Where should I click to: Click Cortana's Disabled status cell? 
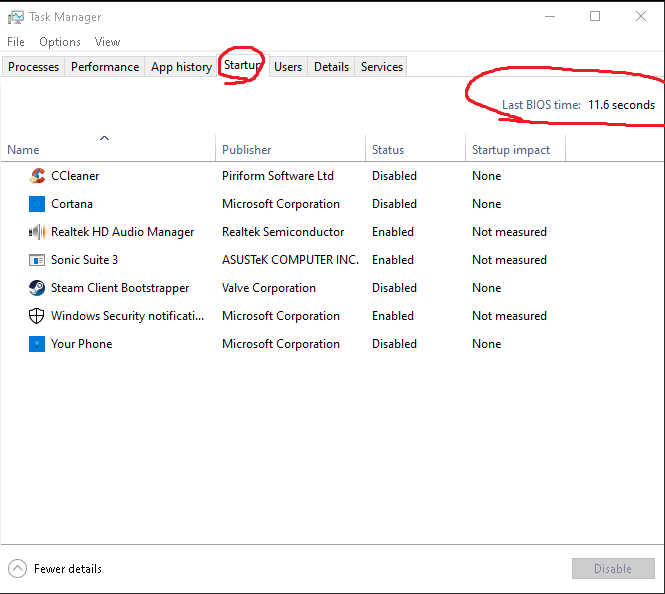point(394,204)
